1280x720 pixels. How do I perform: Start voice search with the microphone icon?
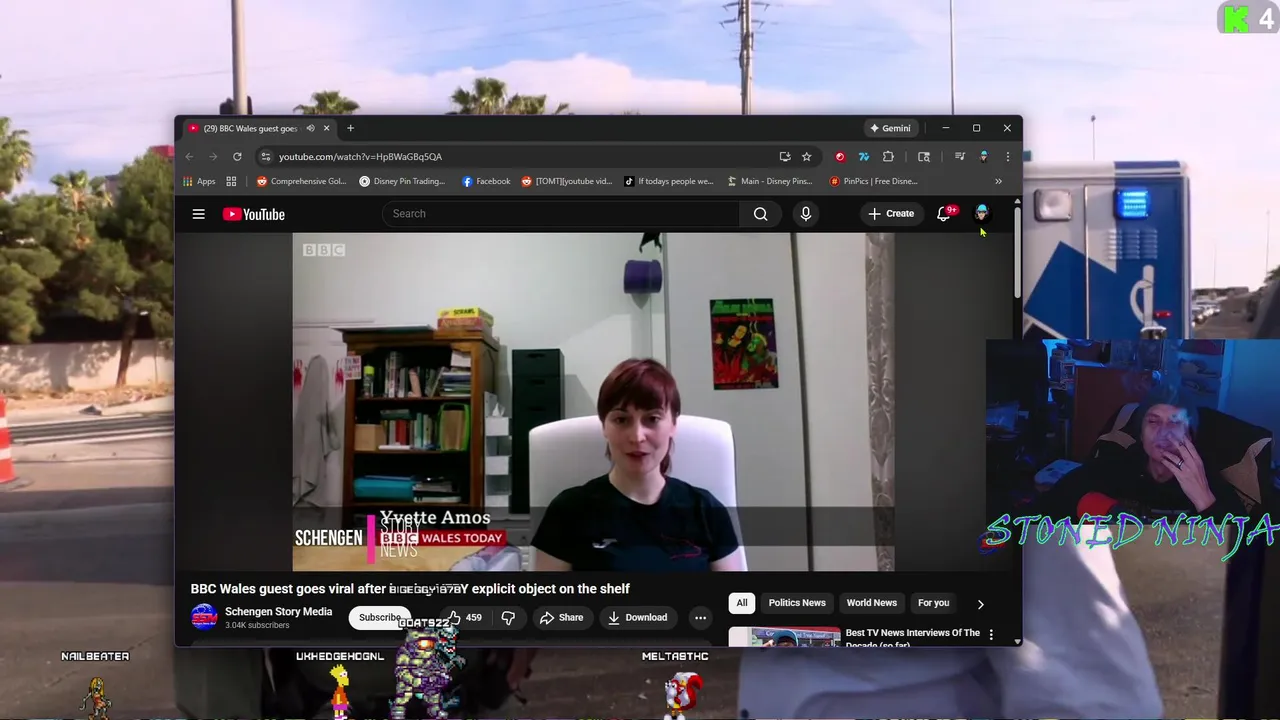(806, 214)
